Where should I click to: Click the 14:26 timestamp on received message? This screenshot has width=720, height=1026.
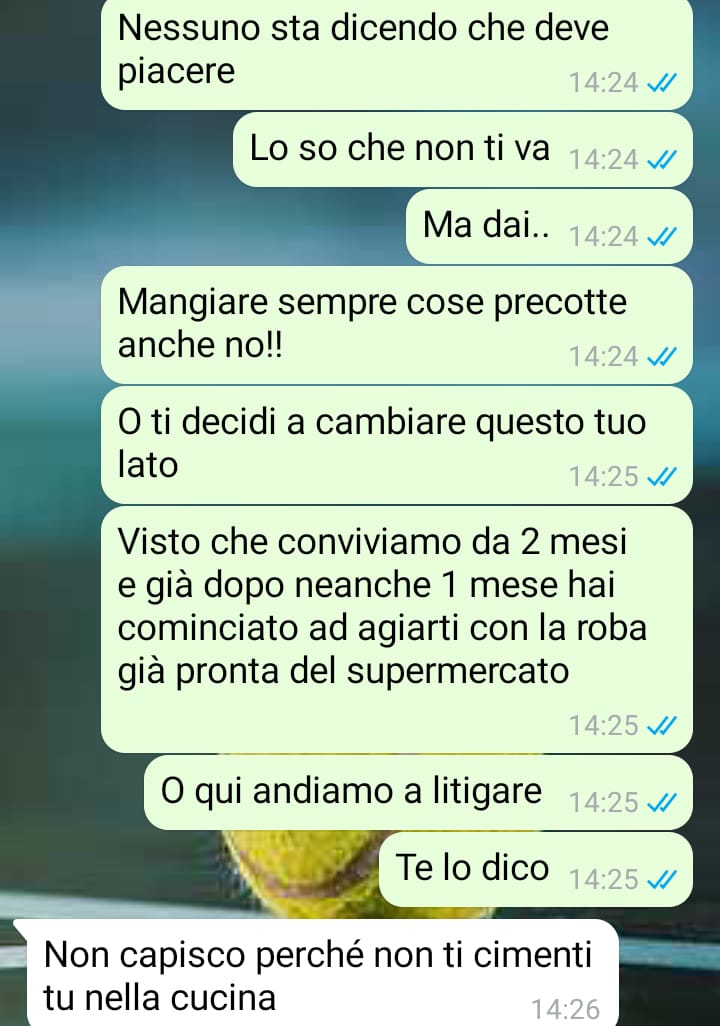[x=566, y=1009]
